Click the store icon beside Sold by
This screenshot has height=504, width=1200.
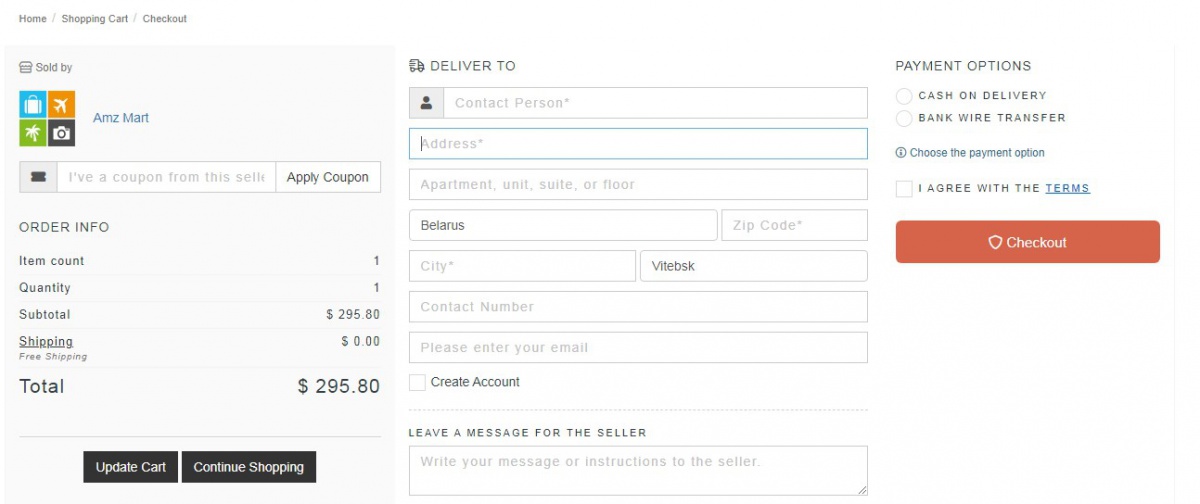(26, 68)
